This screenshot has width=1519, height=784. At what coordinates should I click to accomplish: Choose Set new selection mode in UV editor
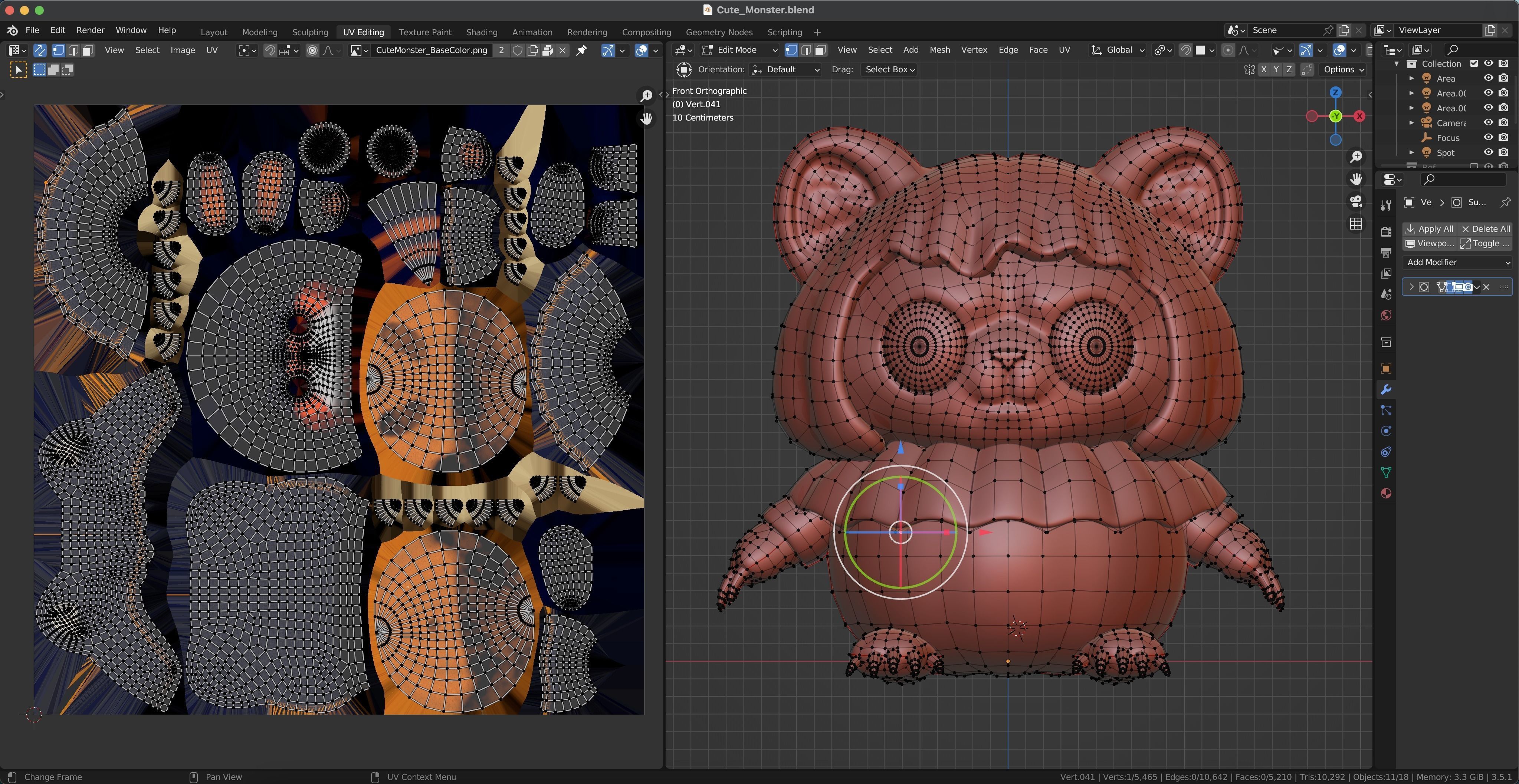(x=39, y=70)
